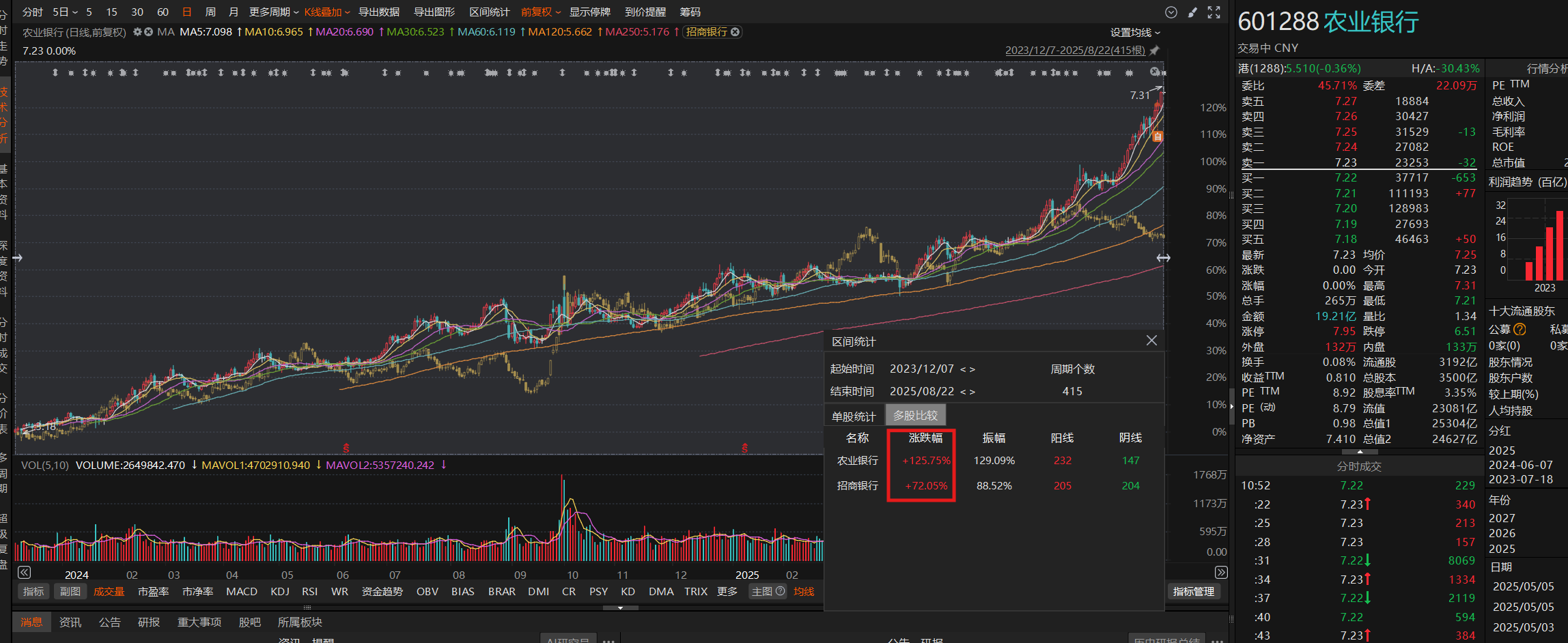The image size is (1568, 643).
Task: Toggle 显示停牌 display option
Action: point(590,12)
